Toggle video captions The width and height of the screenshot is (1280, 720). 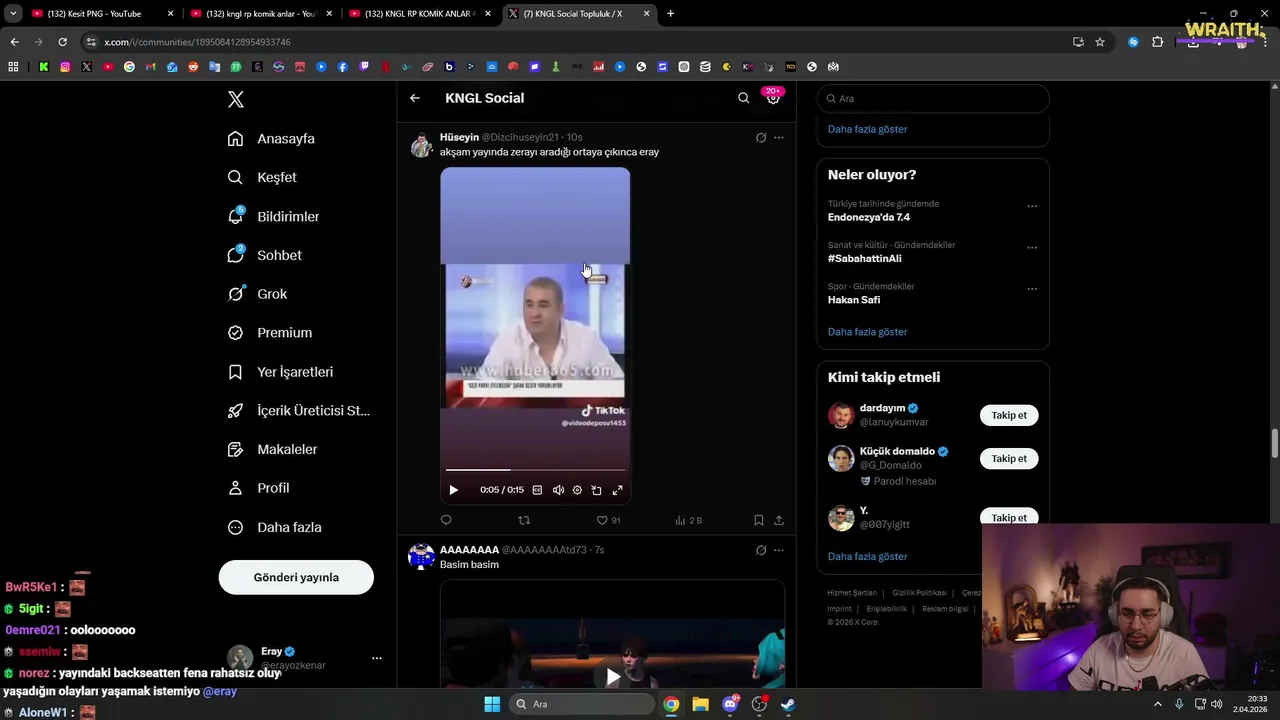click(537, 490)
